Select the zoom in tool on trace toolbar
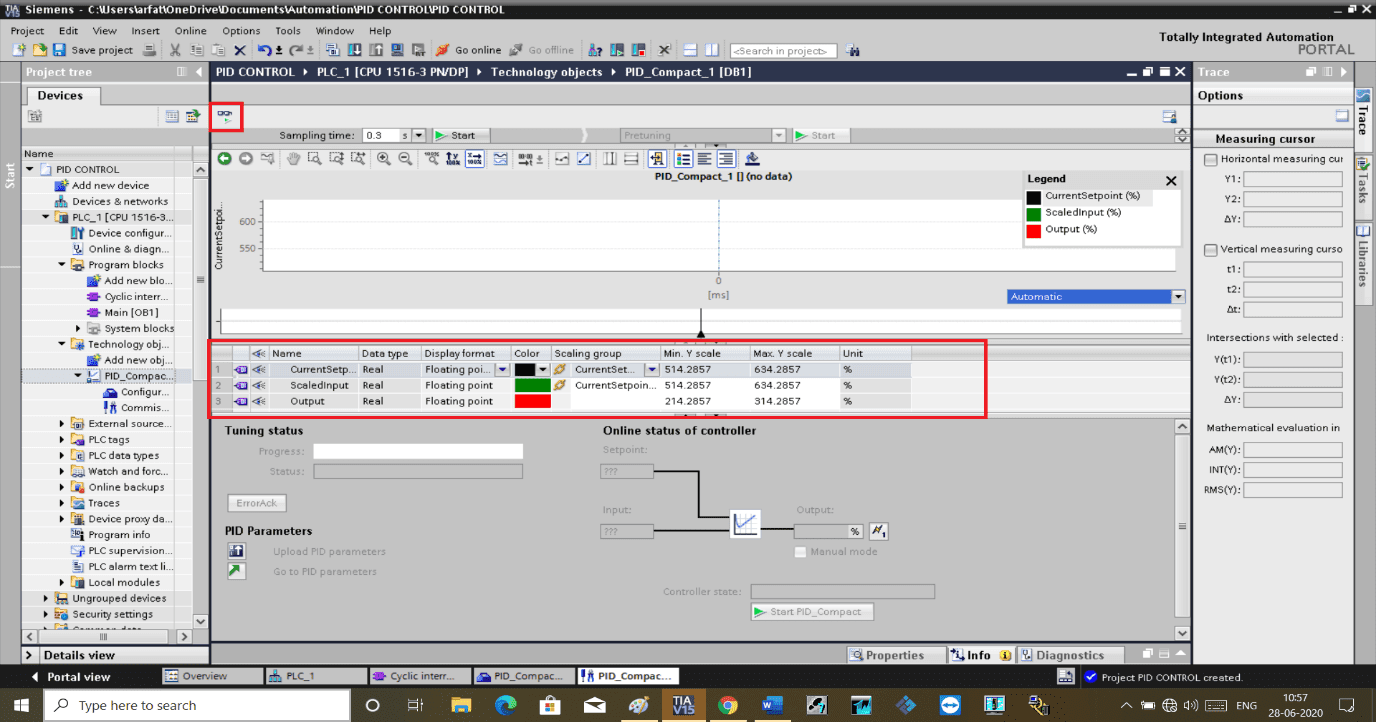Image resolution: width=1376 pixels, height=722 pixels. (x=383, y=158)
